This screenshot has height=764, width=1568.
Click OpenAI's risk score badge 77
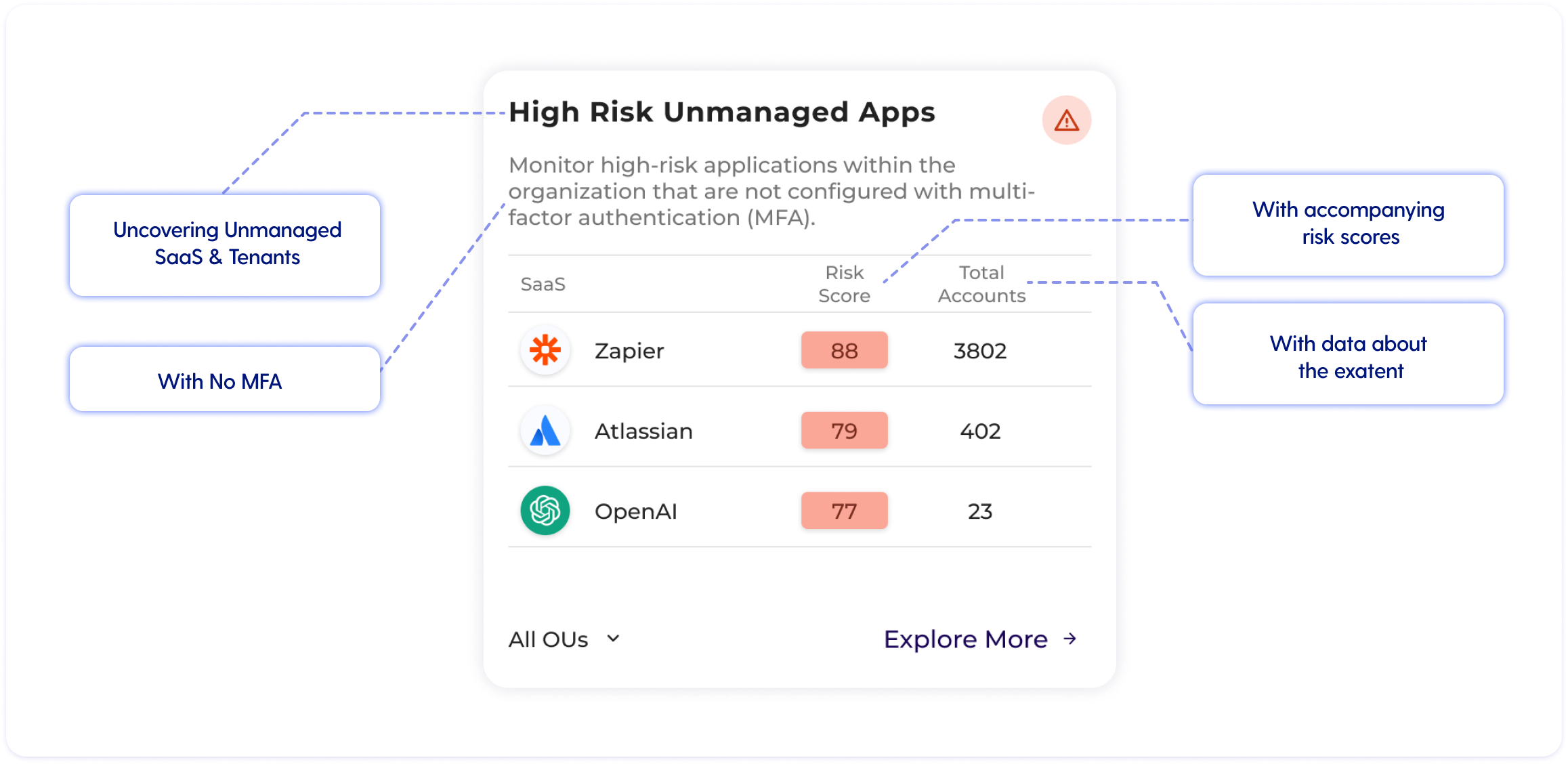point(844,511)
